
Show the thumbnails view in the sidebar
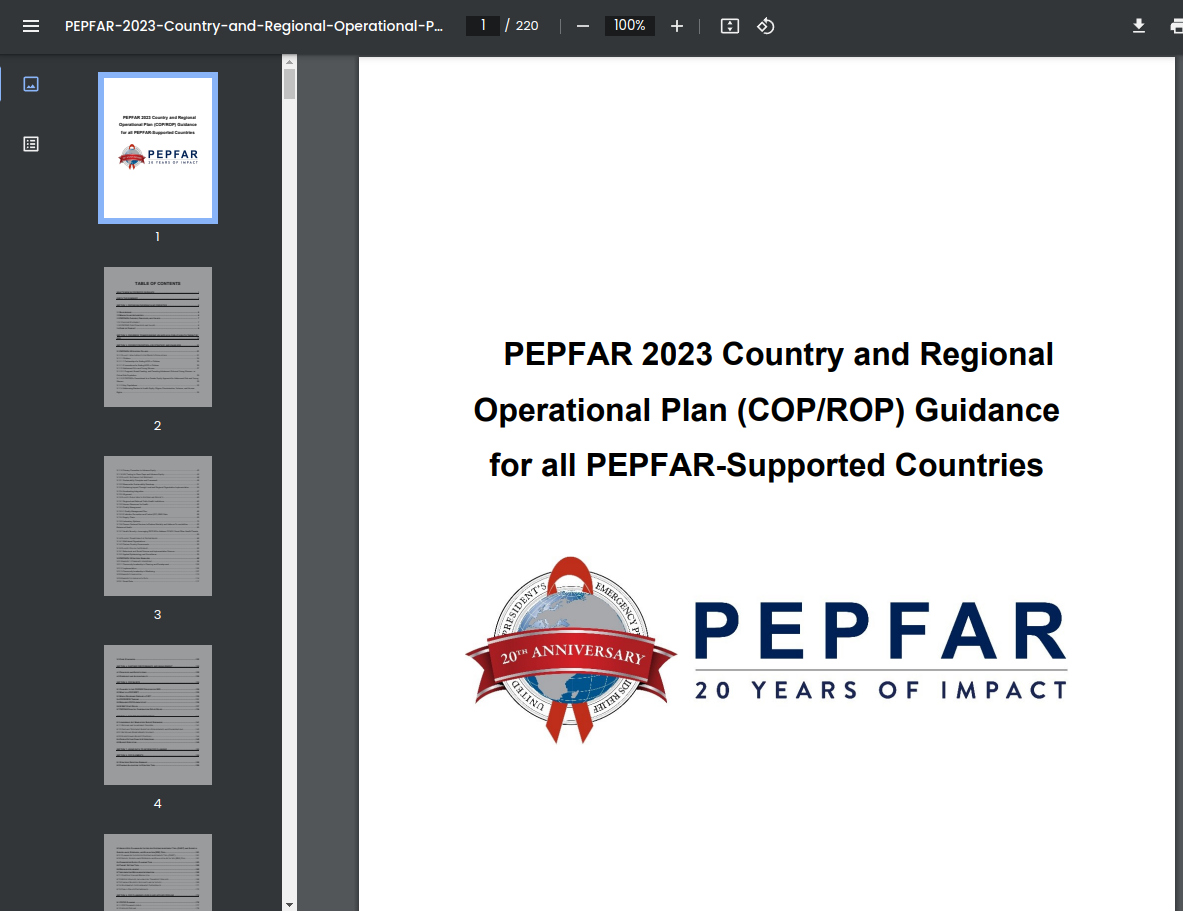pyautogui.click(x=31, y=84)
